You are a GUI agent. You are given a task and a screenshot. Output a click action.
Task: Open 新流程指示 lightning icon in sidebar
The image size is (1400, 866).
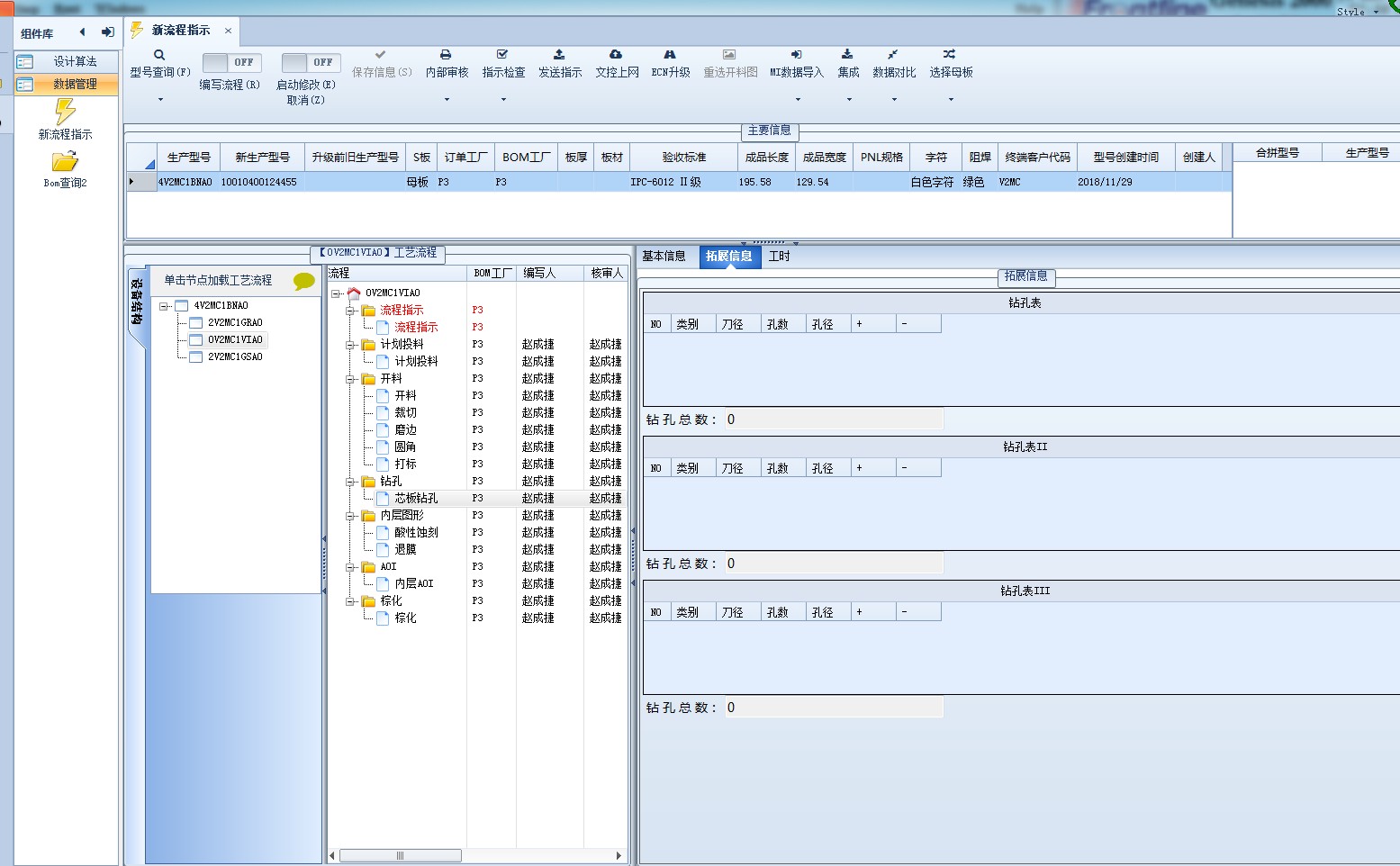pos(65,112)
